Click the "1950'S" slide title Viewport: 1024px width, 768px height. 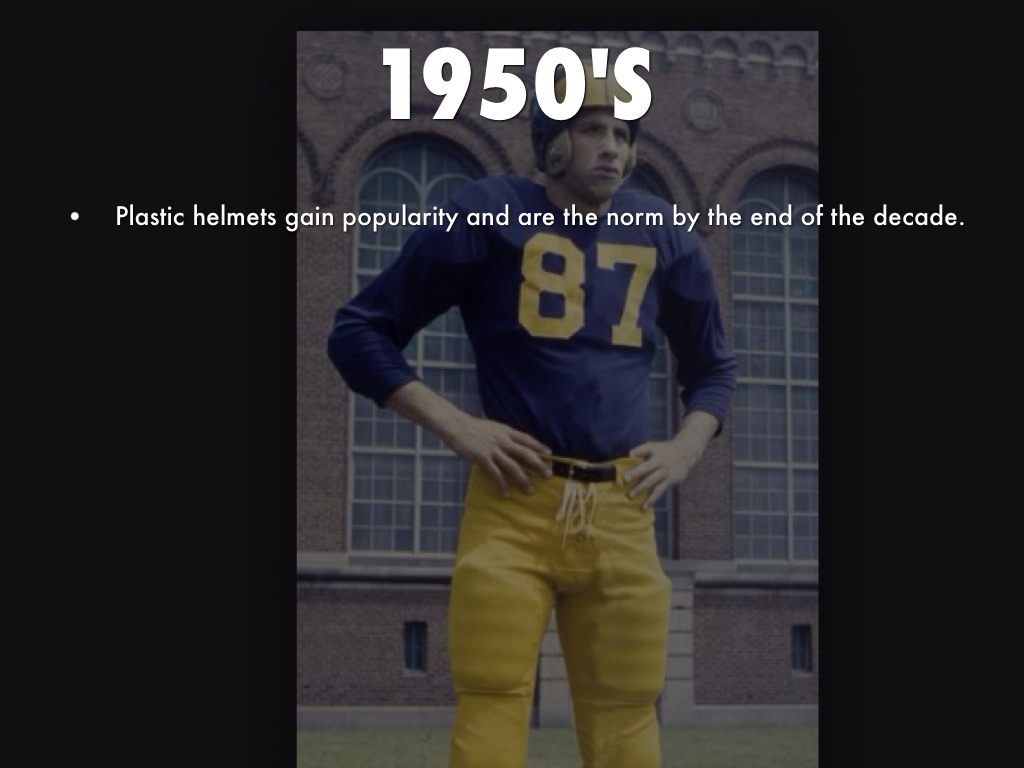coord(517,85)
